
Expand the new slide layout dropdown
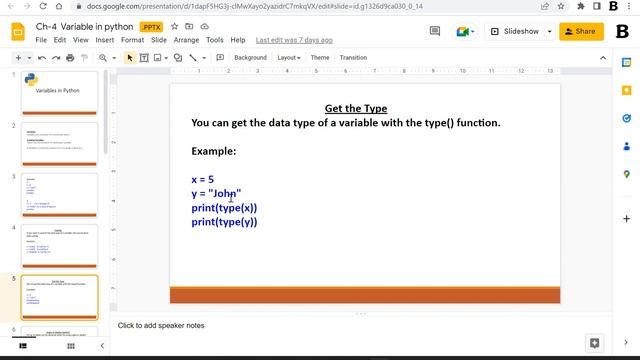coord(29,58)
